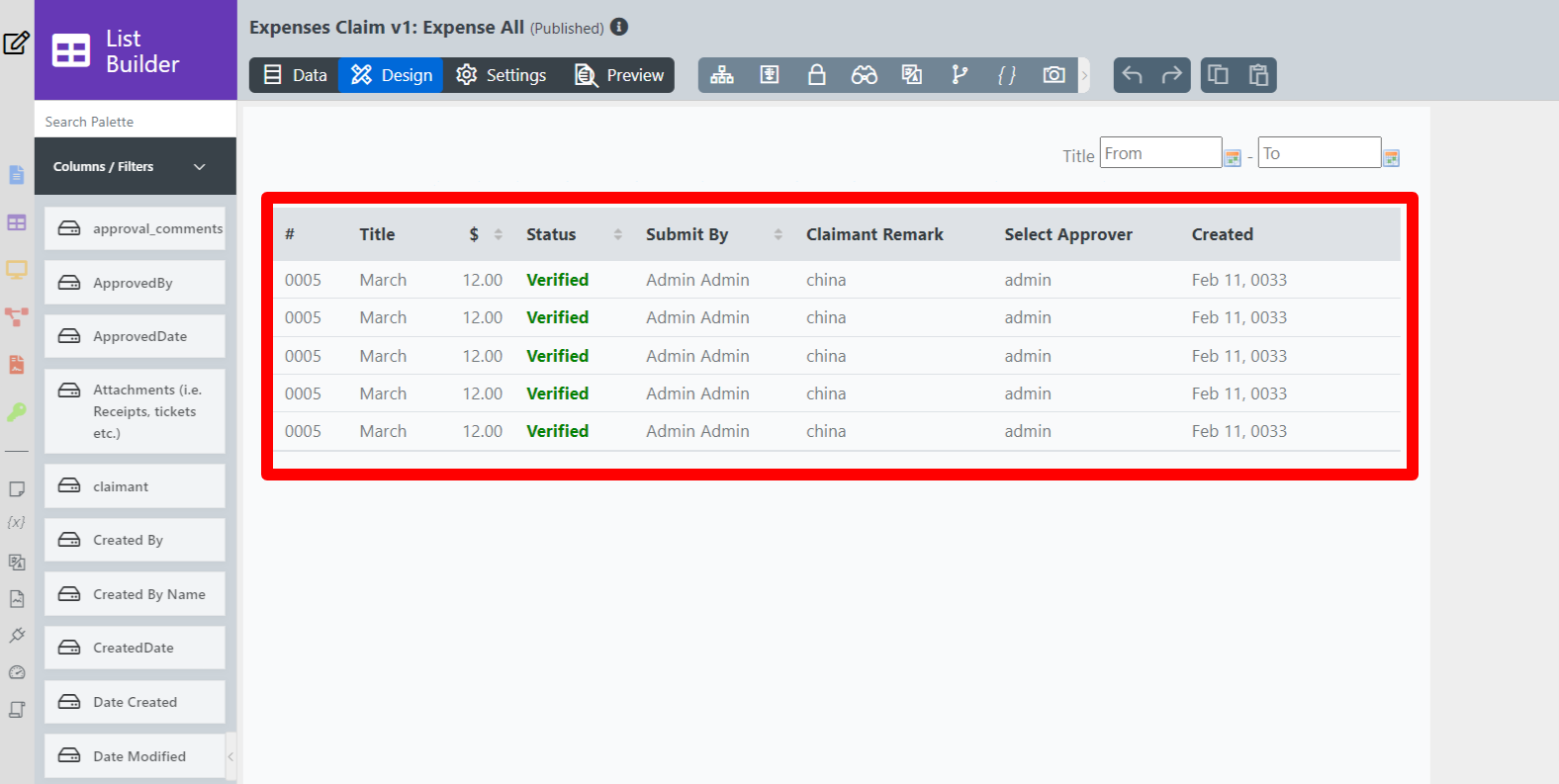Screen dimensions: 1559x784
Task: Collapse the palette using its side handle
Action: [230, 757]
